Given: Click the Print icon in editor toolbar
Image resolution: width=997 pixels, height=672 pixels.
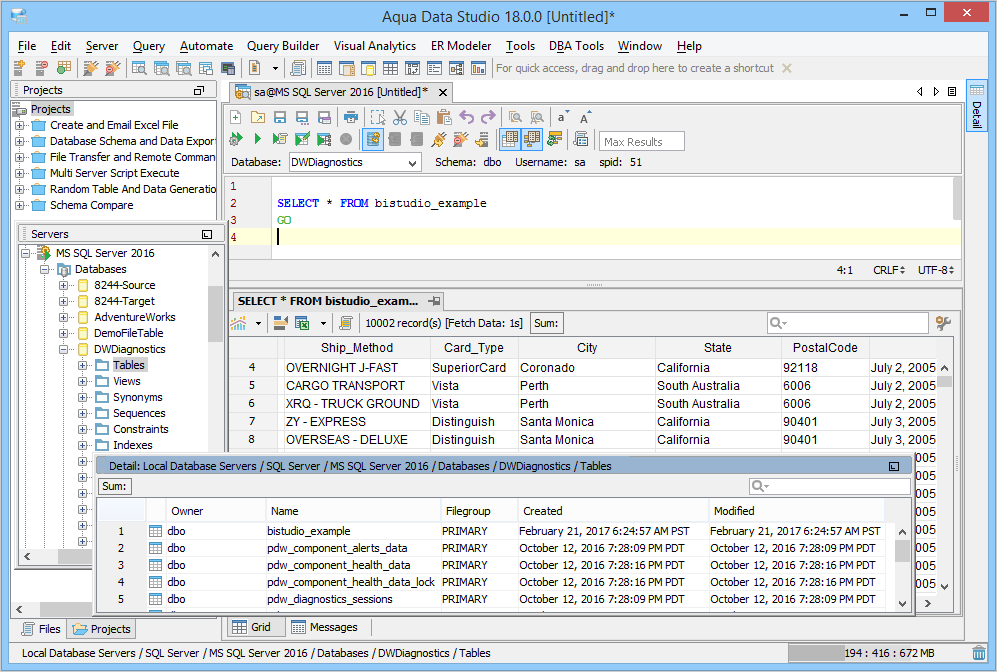Looking at the screenshot, I should pyautogui.click(x=350, y=117).
